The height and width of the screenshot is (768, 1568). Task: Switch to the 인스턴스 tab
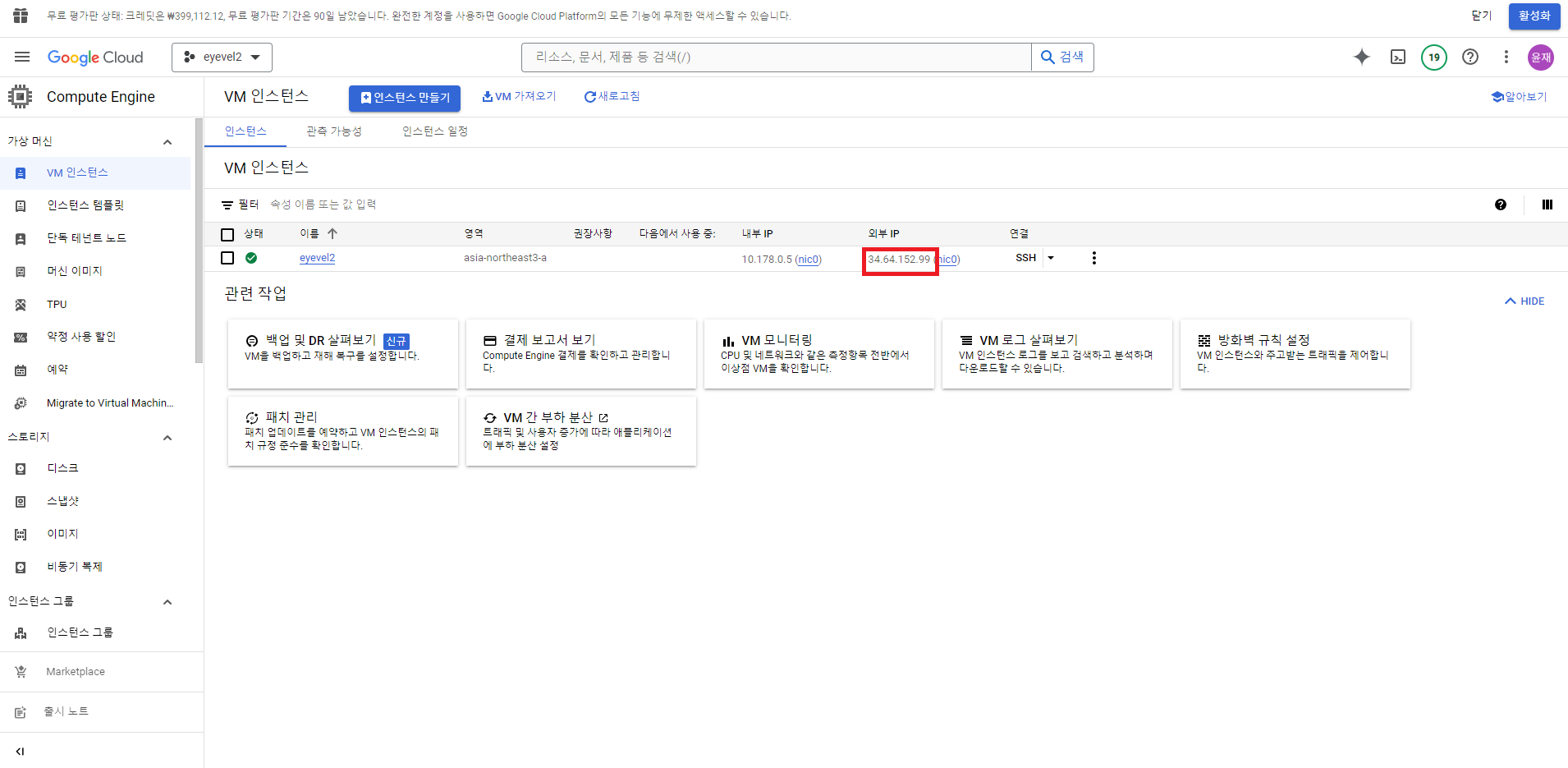(x=245, y=131)
